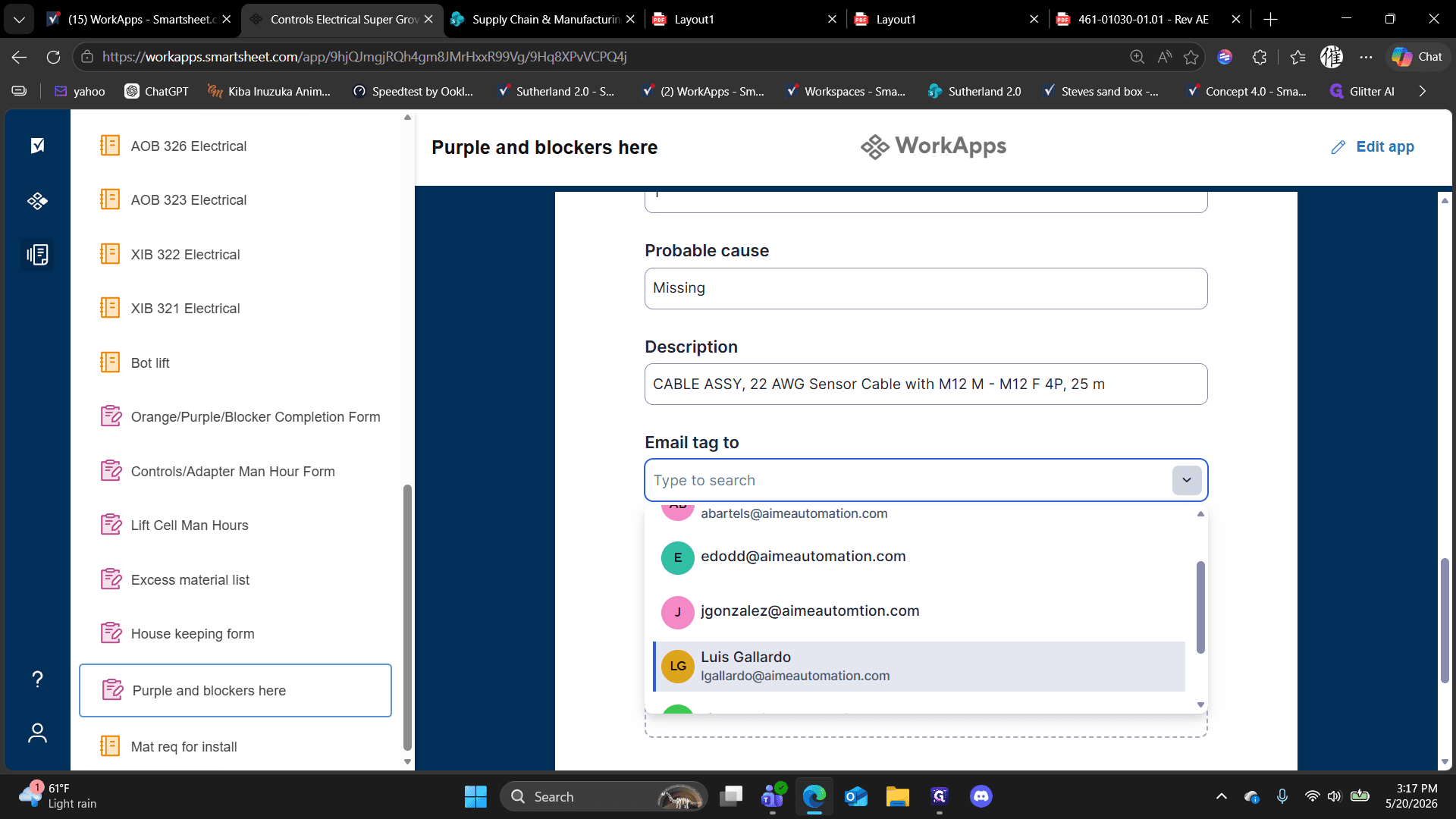Screen dimensions: 1456x819
Task: Switch to the (15) WorkApps - Smartsheet tab
Action: (x=140, y=19)
